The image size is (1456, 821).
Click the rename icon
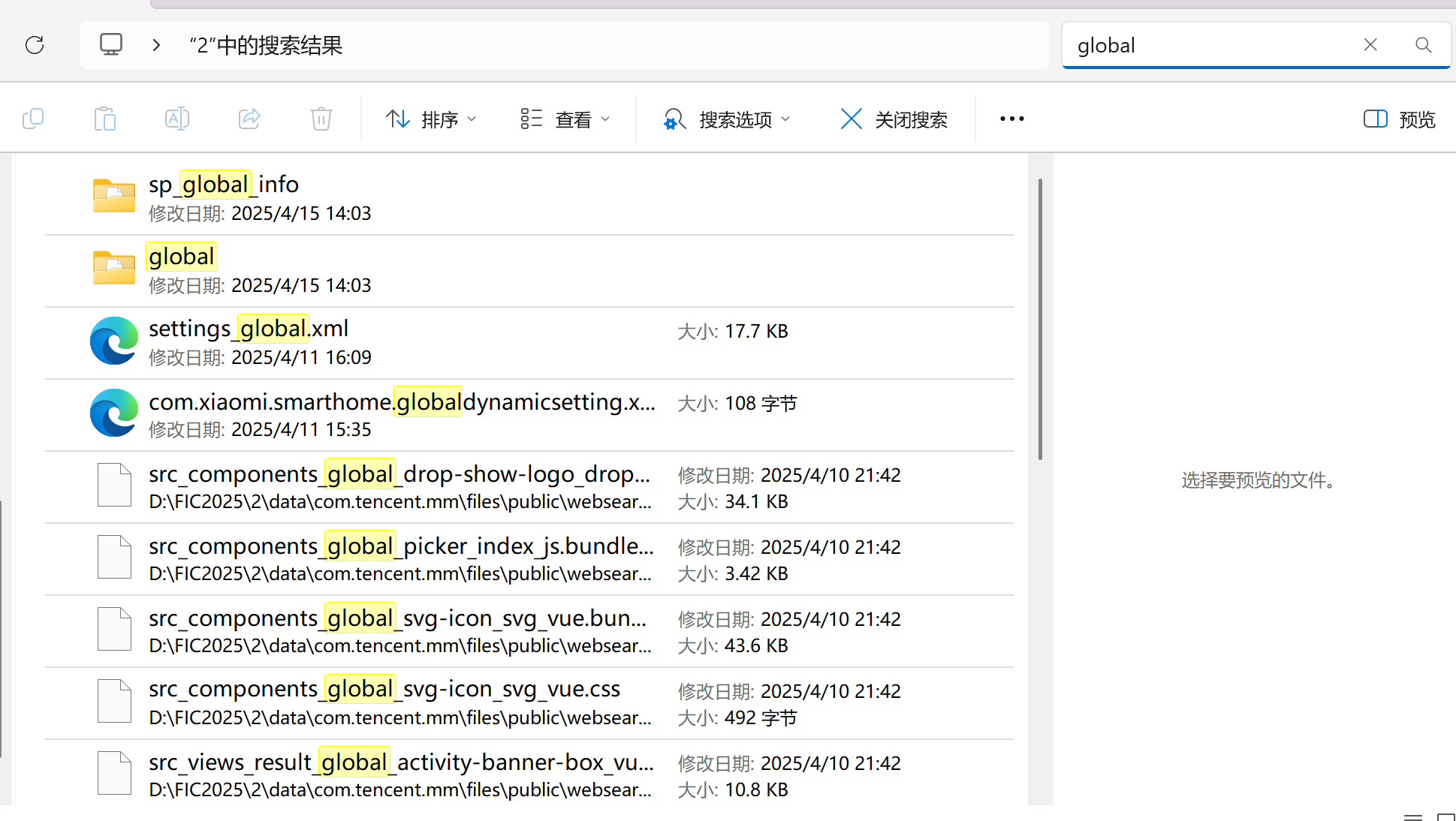177,119
